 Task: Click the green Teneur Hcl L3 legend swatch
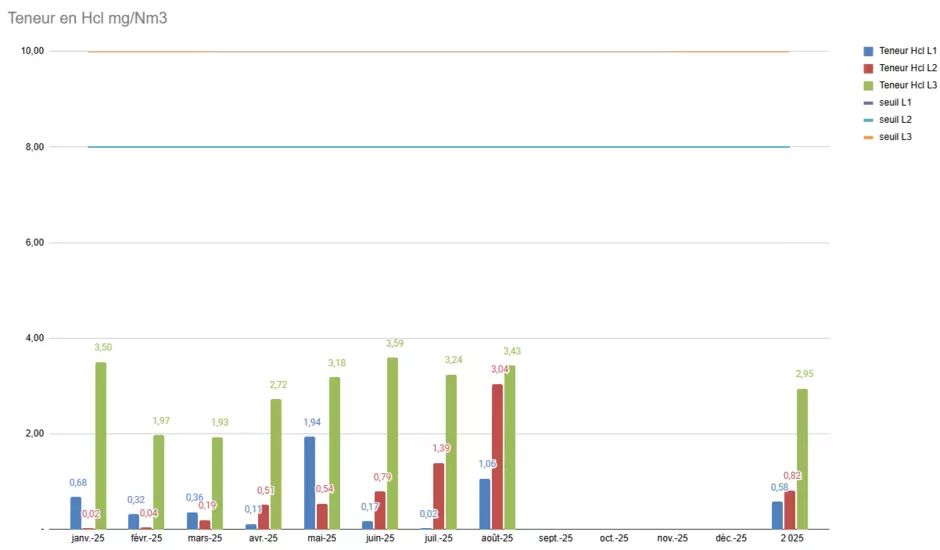click(867, 85)
